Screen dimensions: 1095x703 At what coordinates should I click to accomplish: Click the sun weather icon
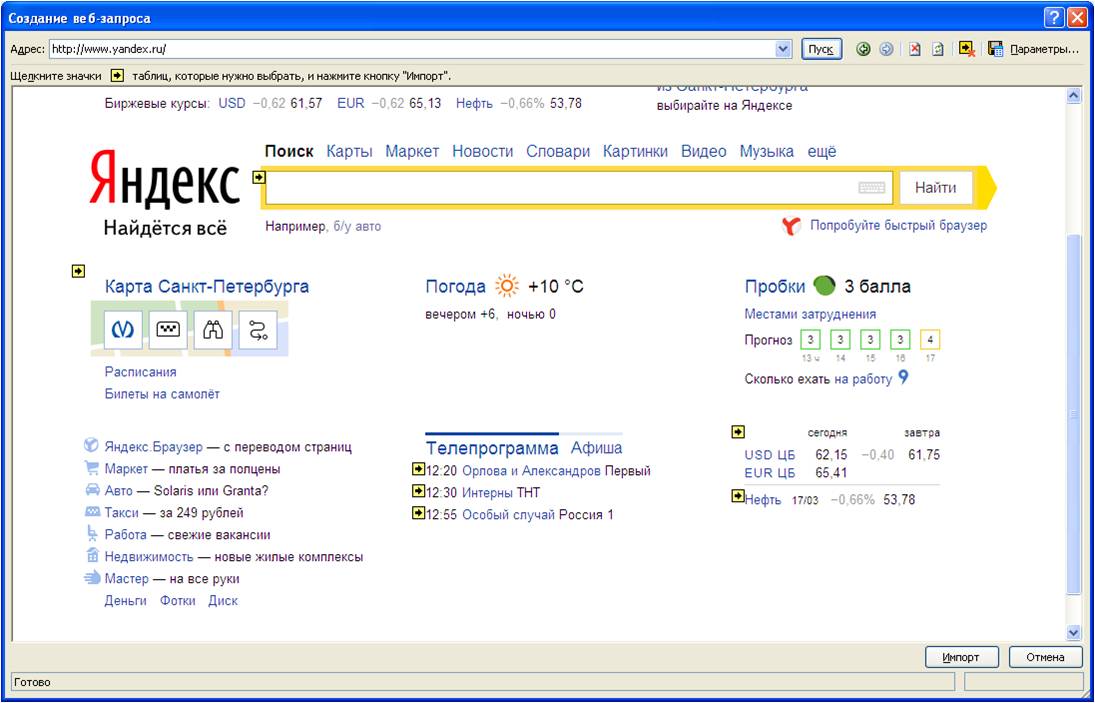[507, 286]
